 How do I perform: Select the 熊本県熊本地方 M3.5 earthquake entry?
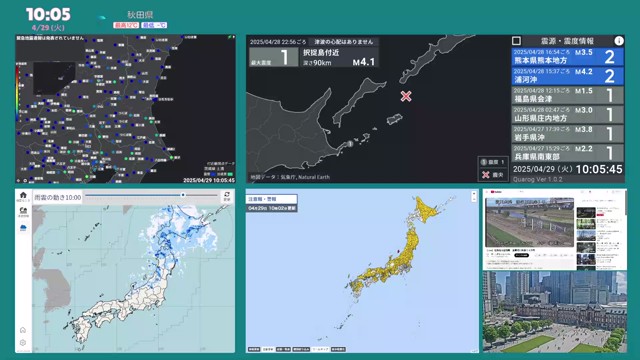coord(567,57)
